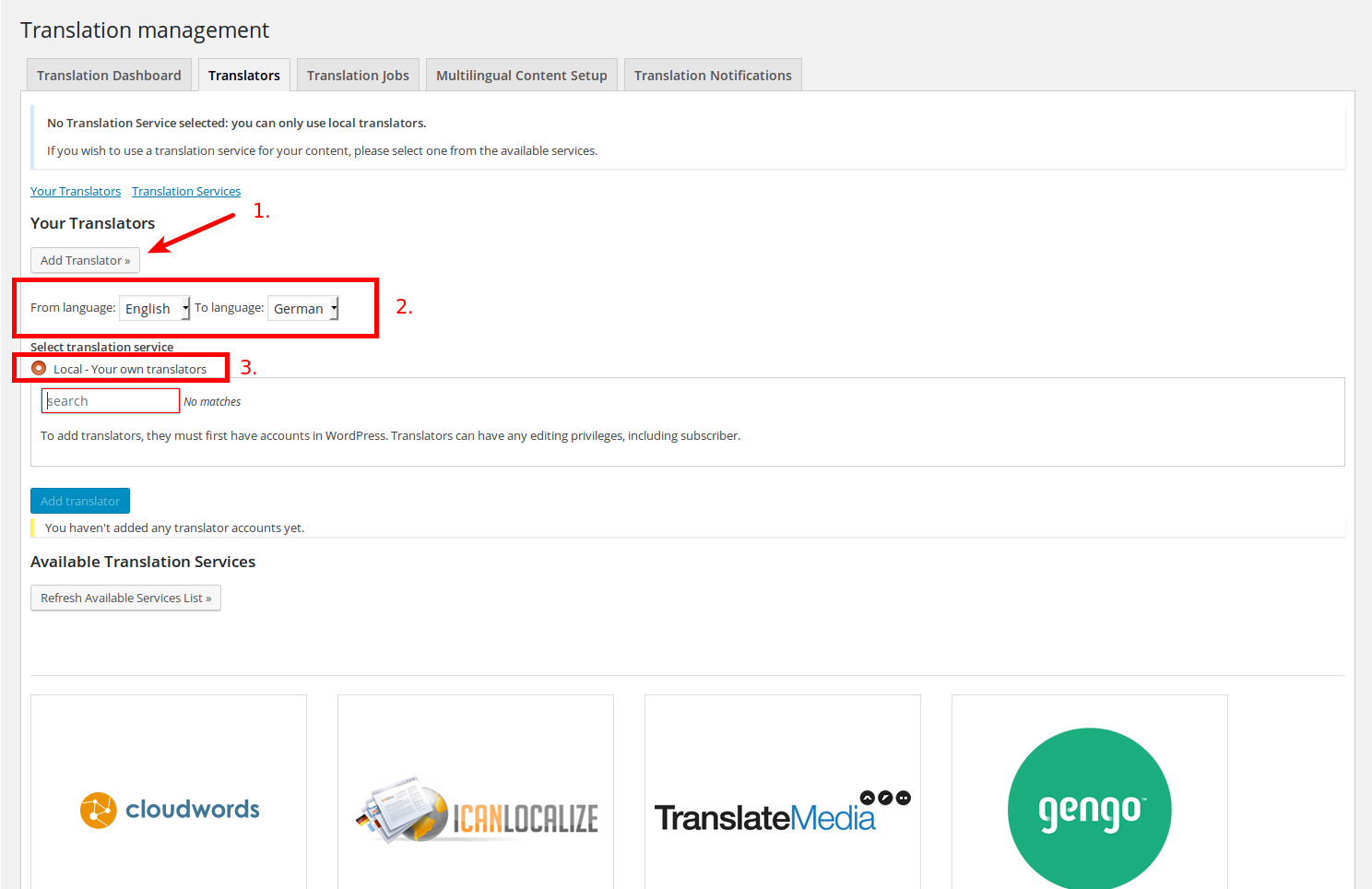Open the To language dropdown showing German
The width and height of the screenshot is (1372, 889).
point(302,308)
